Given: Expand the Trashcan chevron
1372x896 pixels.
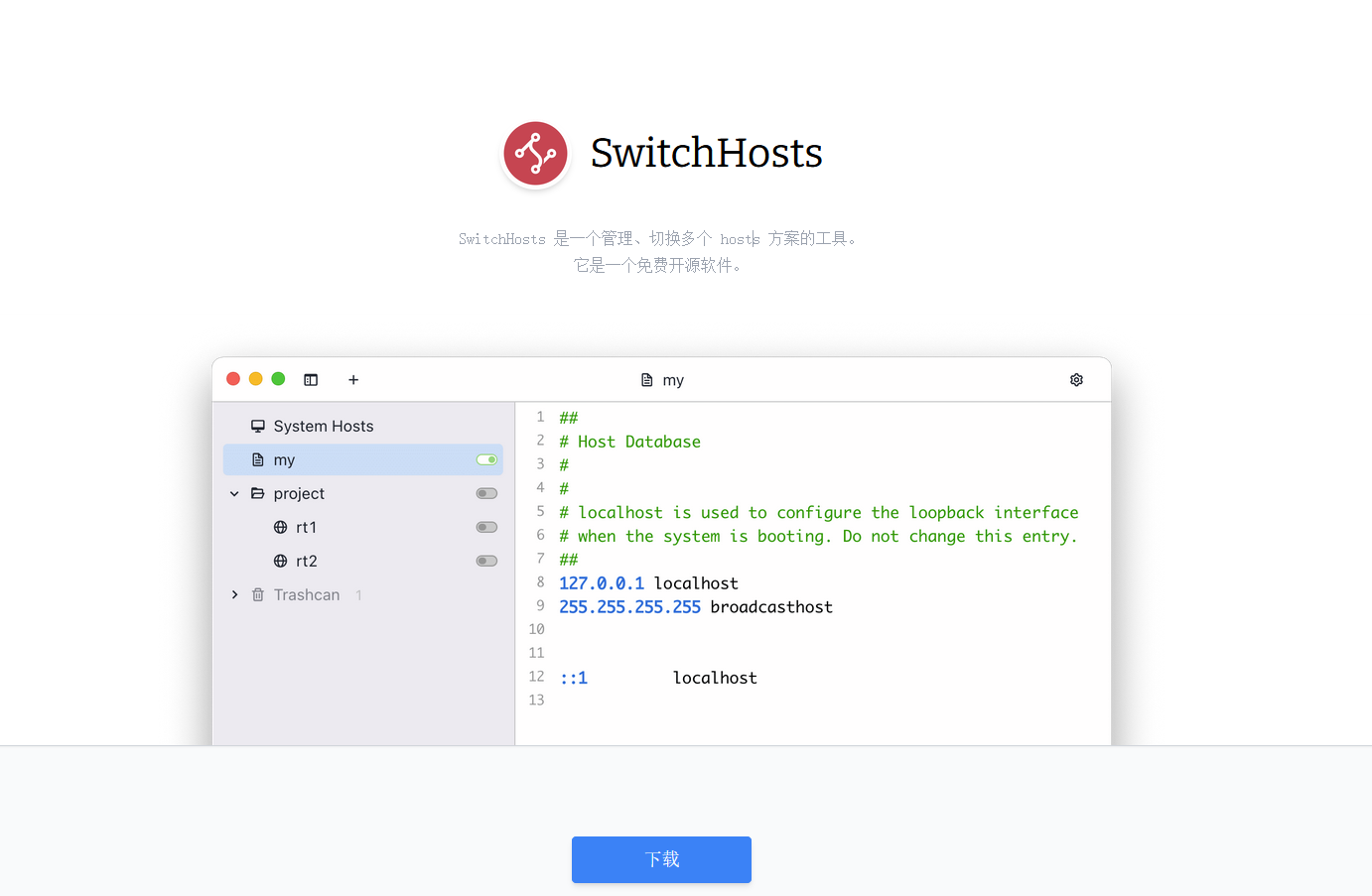Looking at the screenshot, I should point(234,594).
